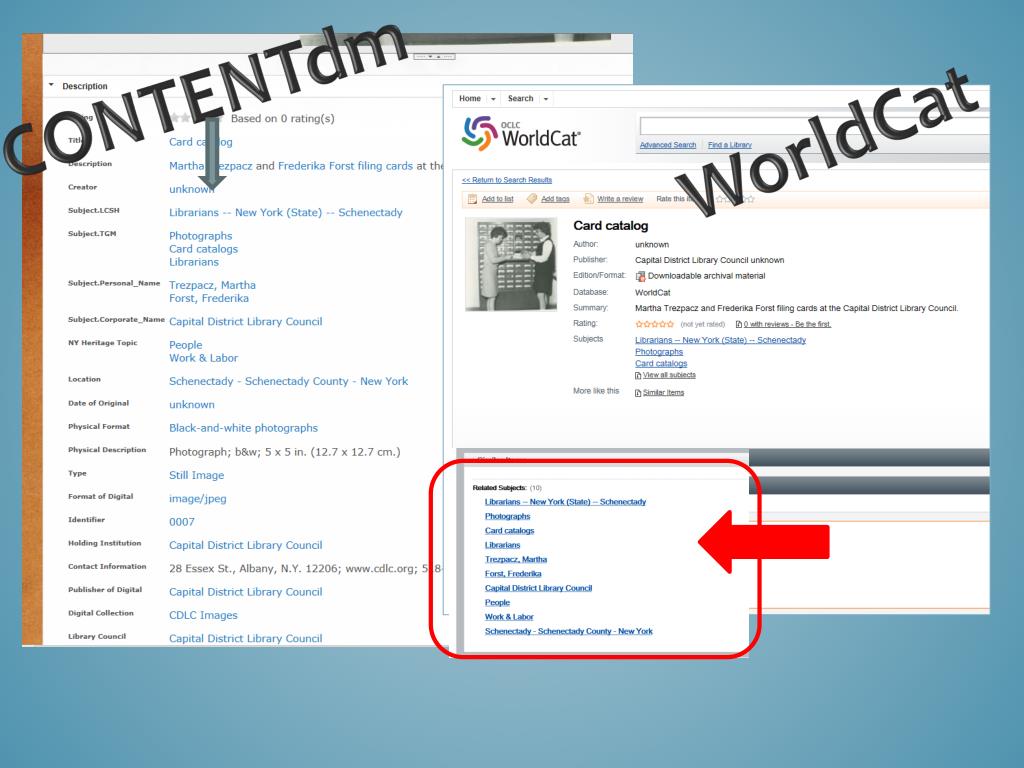The height and width of the screenshot is (768, 1024).
Task: Click the star rating in WorldCat record
Action: (x=654, y=324)
